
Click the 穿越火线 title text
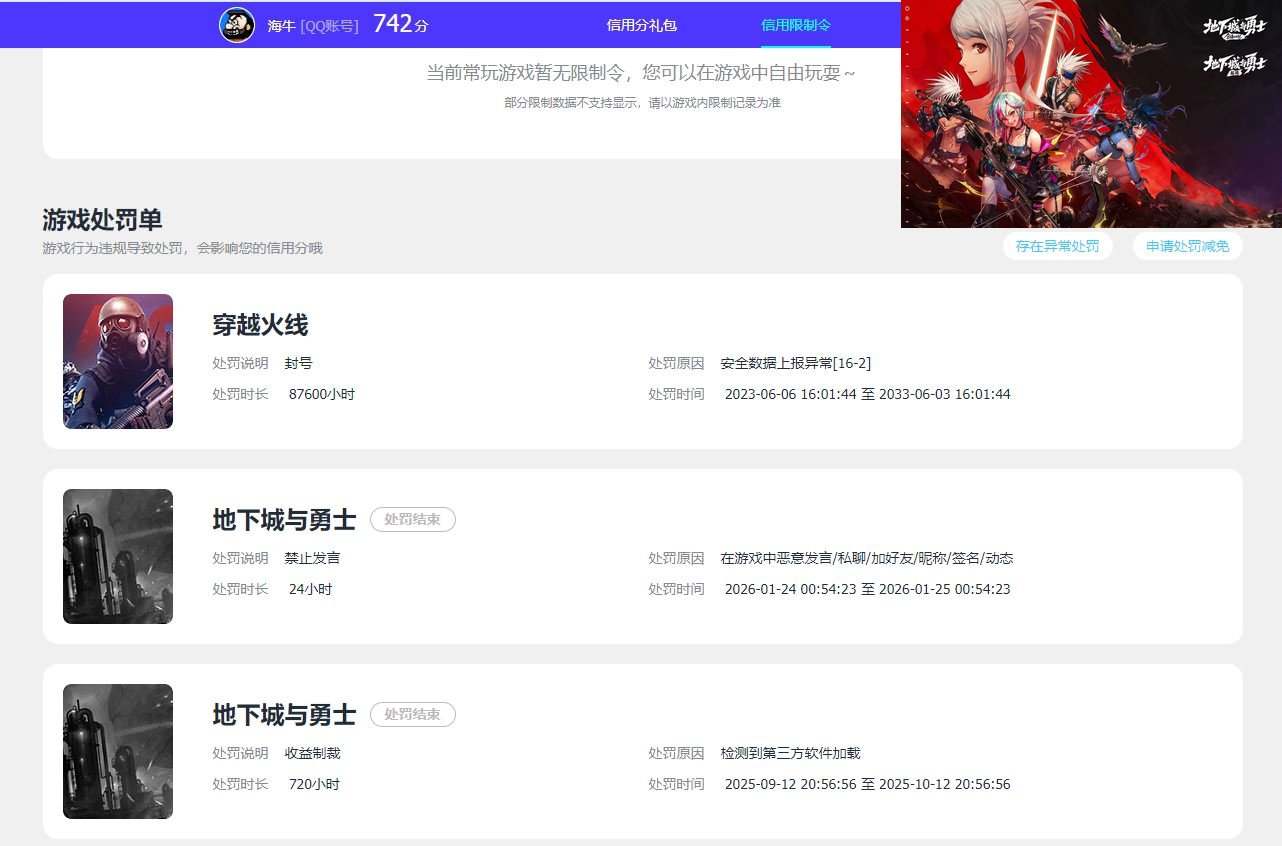coord(260,325)
